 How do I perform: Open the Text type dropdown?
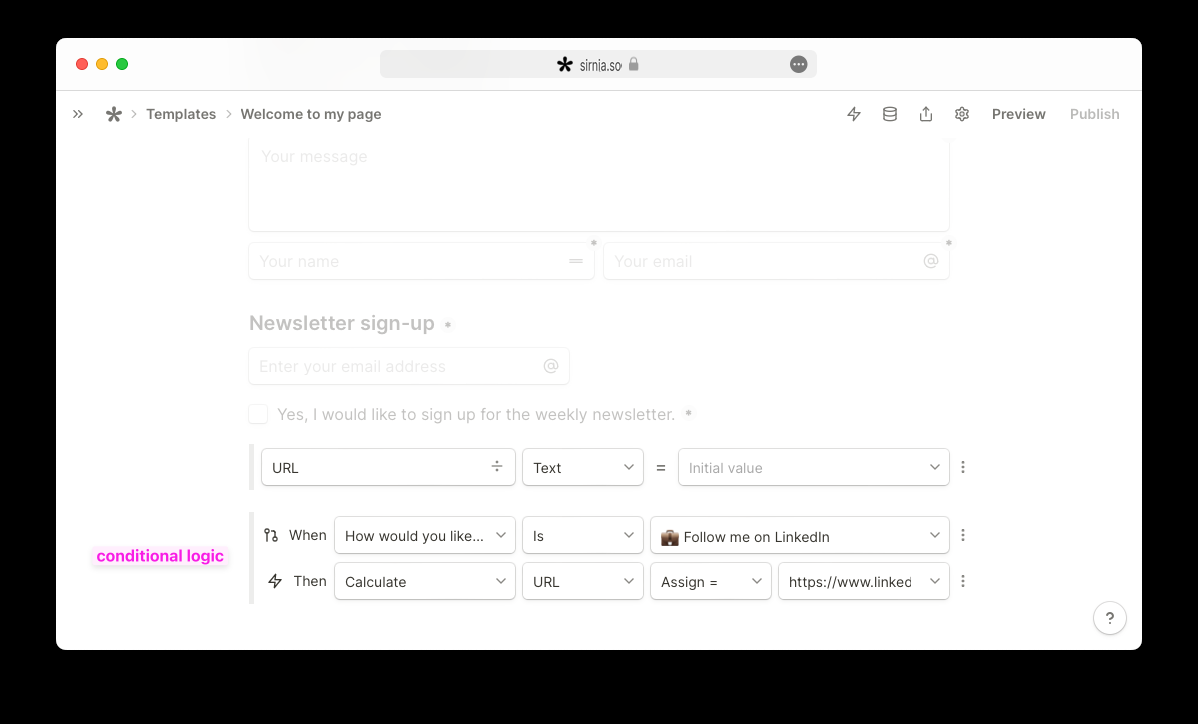(x=583, y=467)
